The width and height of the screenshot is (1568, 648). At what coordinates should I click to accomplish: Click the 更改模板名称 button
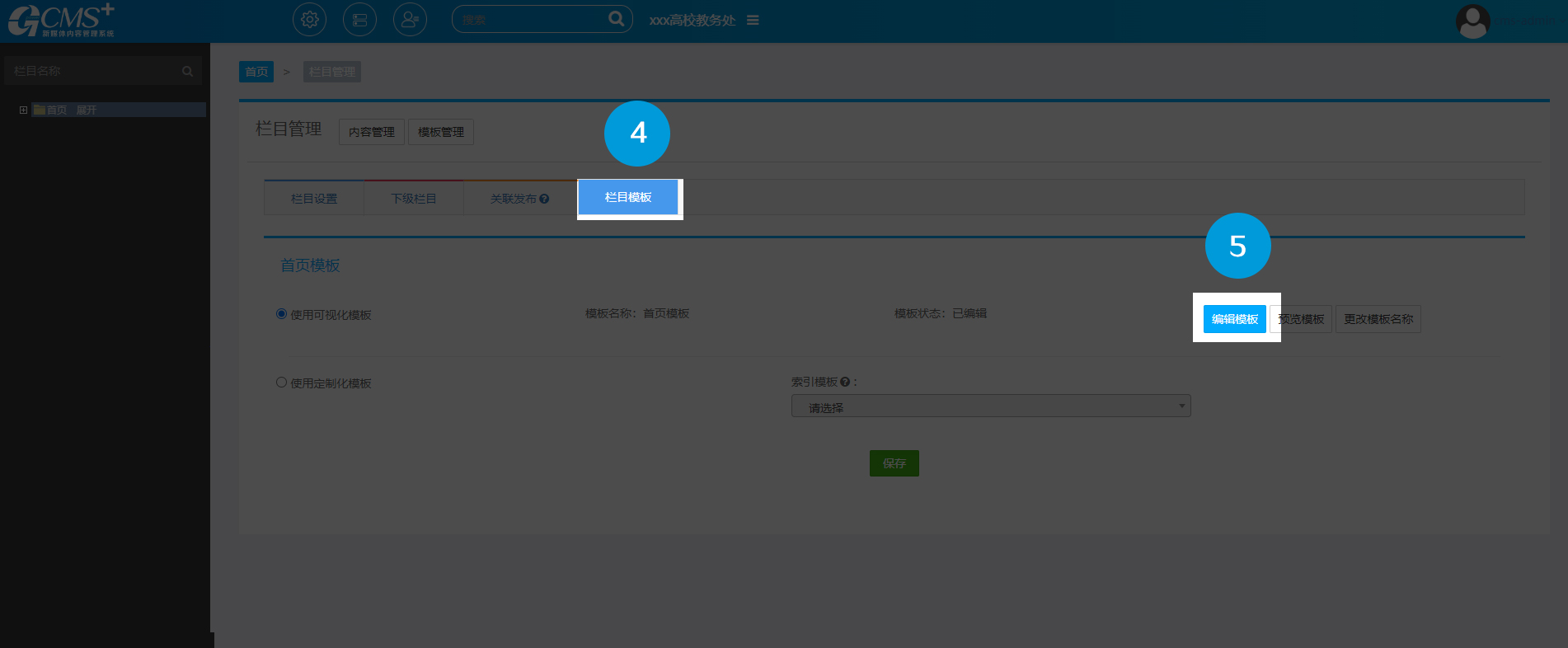click(x=1378, y=319)
